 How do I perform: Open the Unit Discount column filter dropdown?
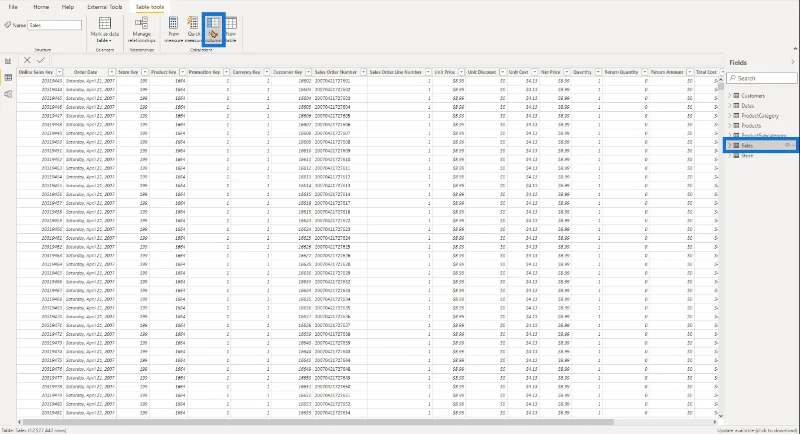pyautogui.click(x=503, y=72)
